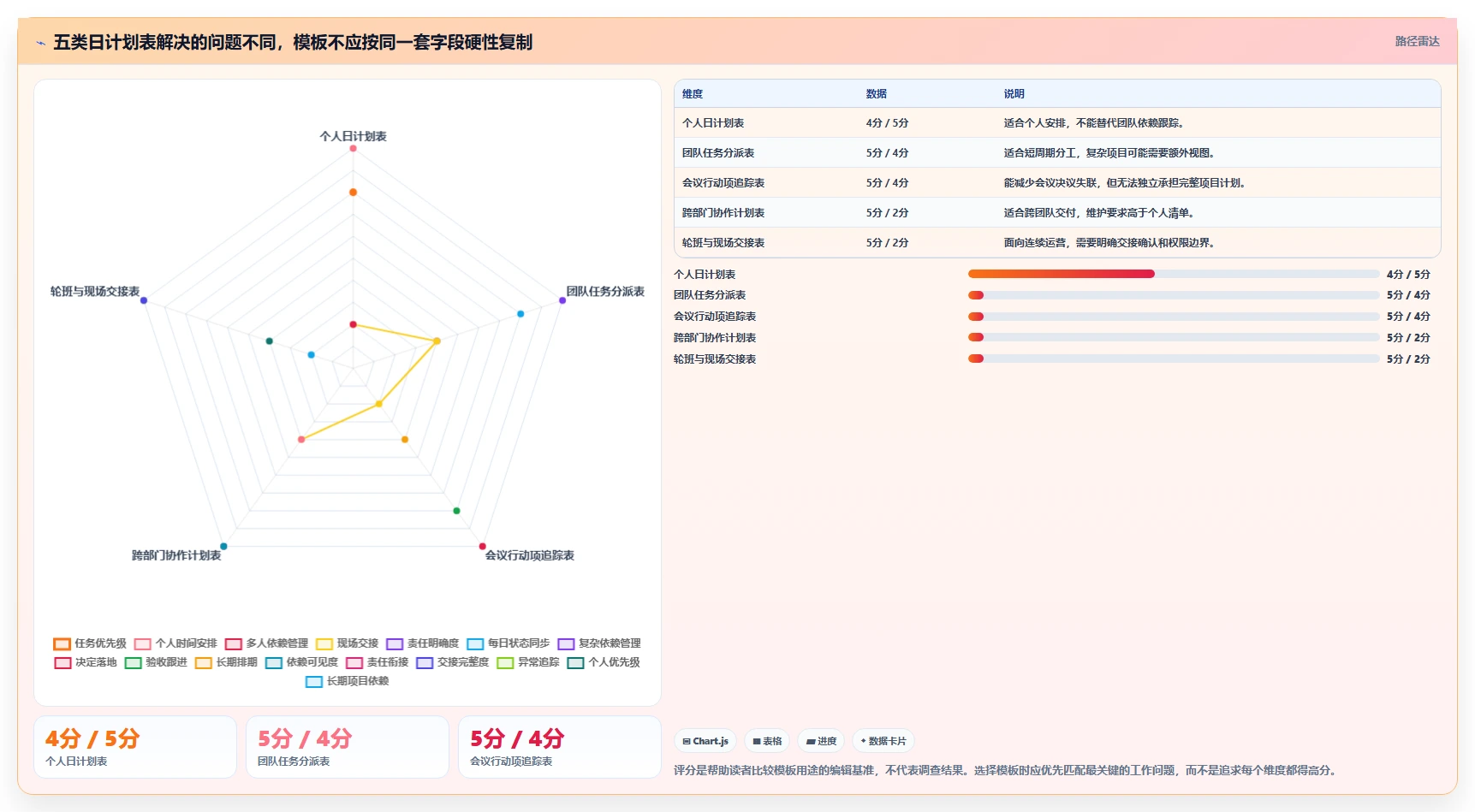Viewport: 1475px width, 812px height.
Task: Toggle the 个人时间安排 legend series
Action: click(x=175, y=643)
